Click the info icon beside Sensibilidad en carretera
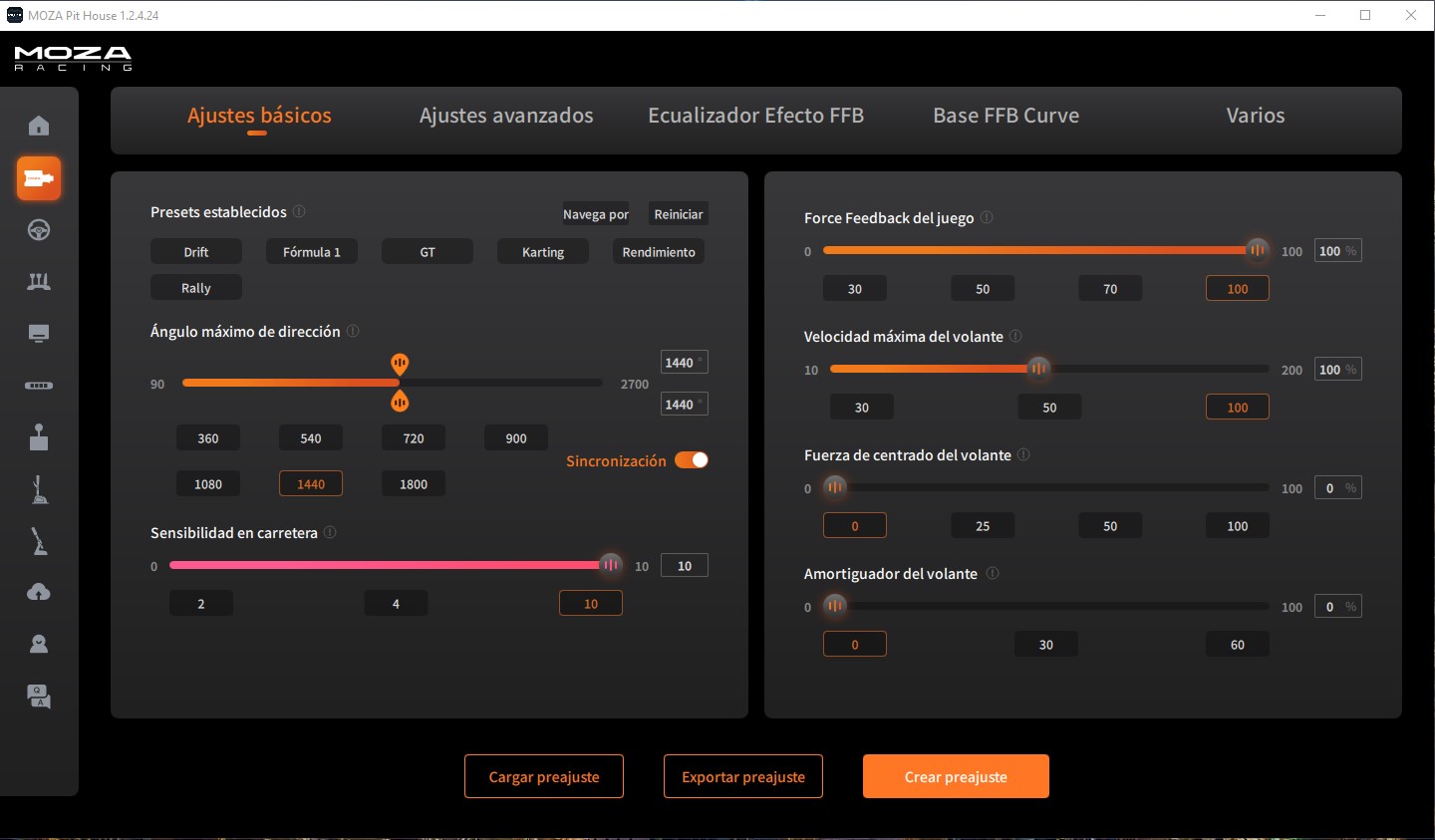Screen dimensions: 1435x840 pos(330,532)
